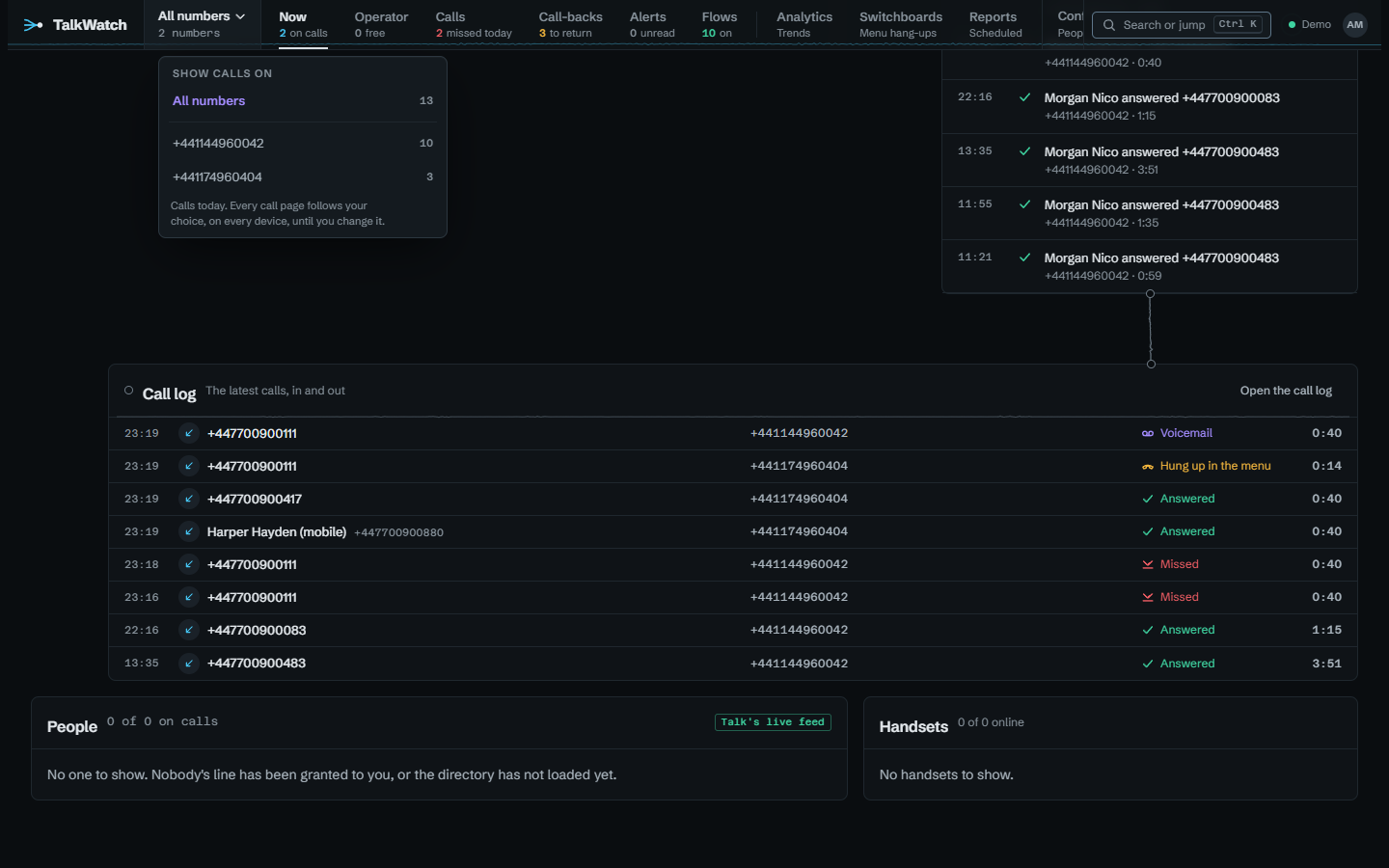This screenshot has height=868, width=1389.
Task: Collapse the All numbers dropdown in the header
Action: click(202, 24)
